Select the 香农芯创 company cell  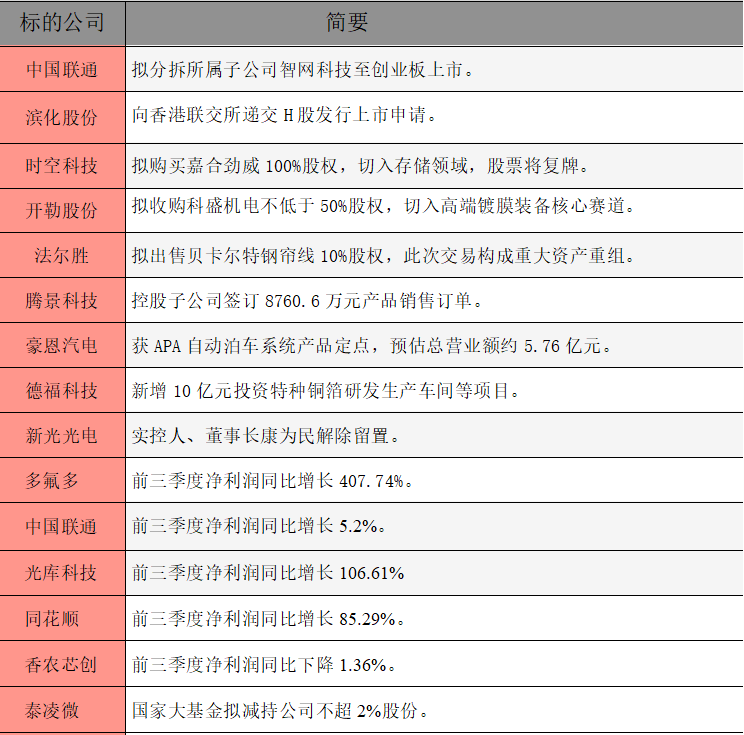[x=62, y=665]
